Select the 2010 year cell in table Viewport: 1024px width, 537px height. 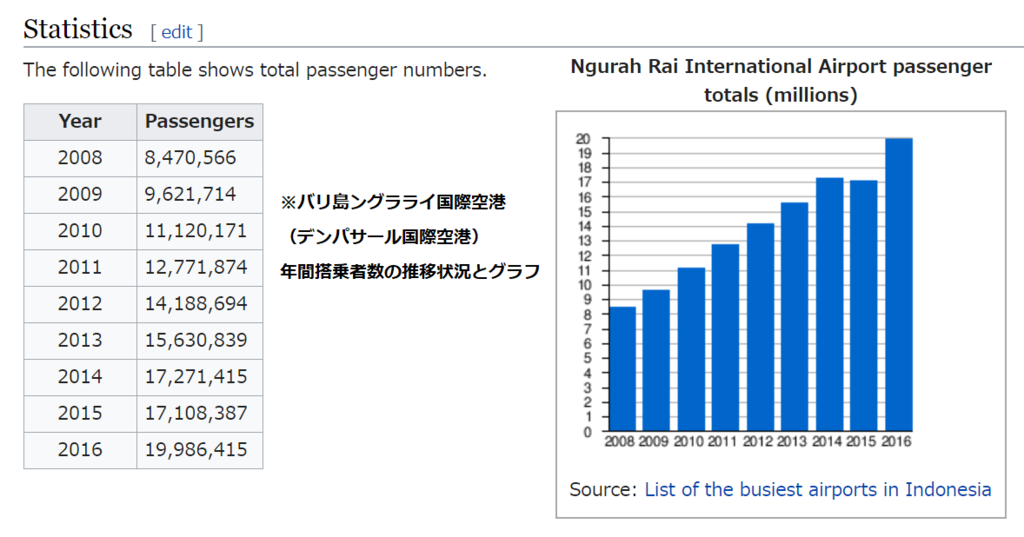pos(80,231)
